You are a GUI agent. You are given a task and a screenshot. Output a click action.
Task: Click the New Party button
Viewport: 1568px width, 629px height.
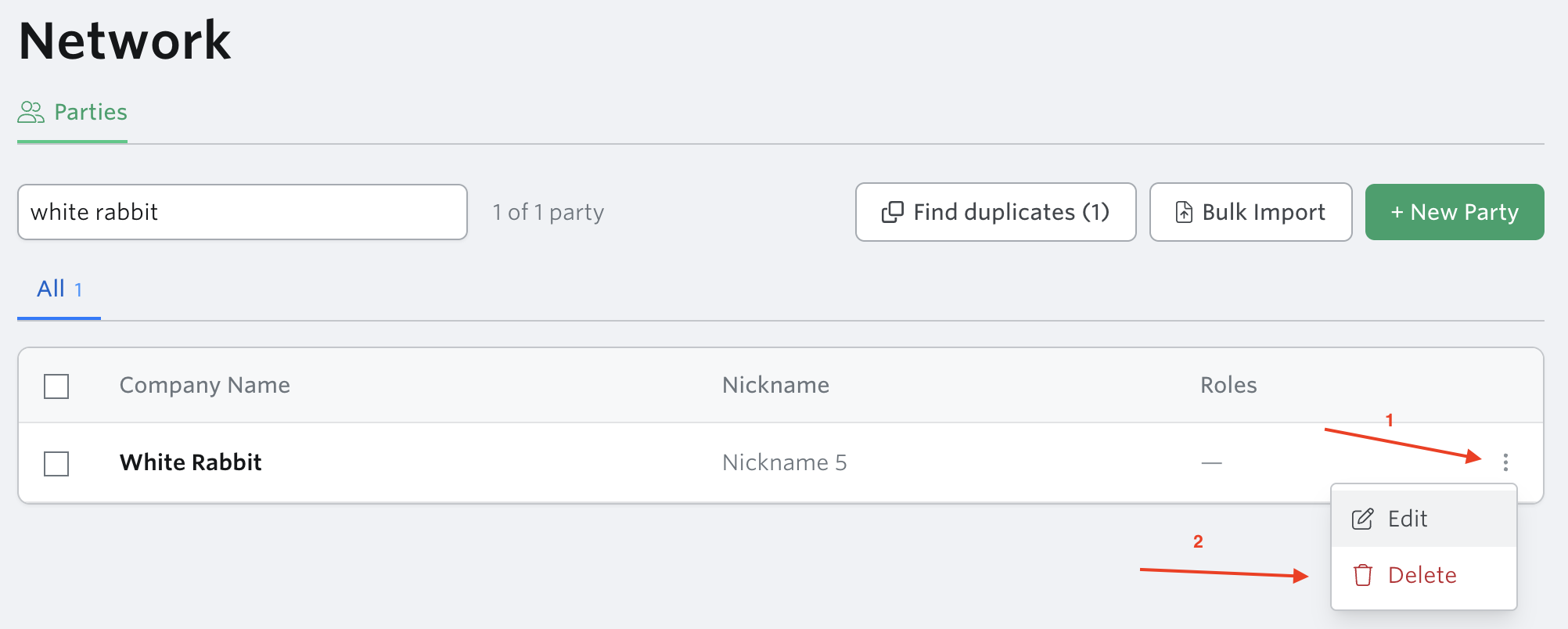coord(1455,212)
